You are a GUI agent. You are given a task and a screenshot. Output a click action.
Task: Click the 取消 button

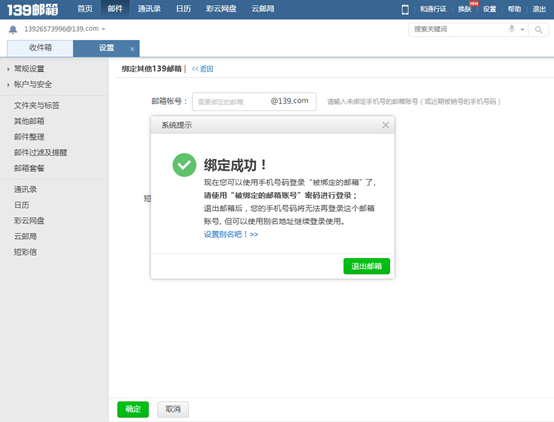(173, 409)
